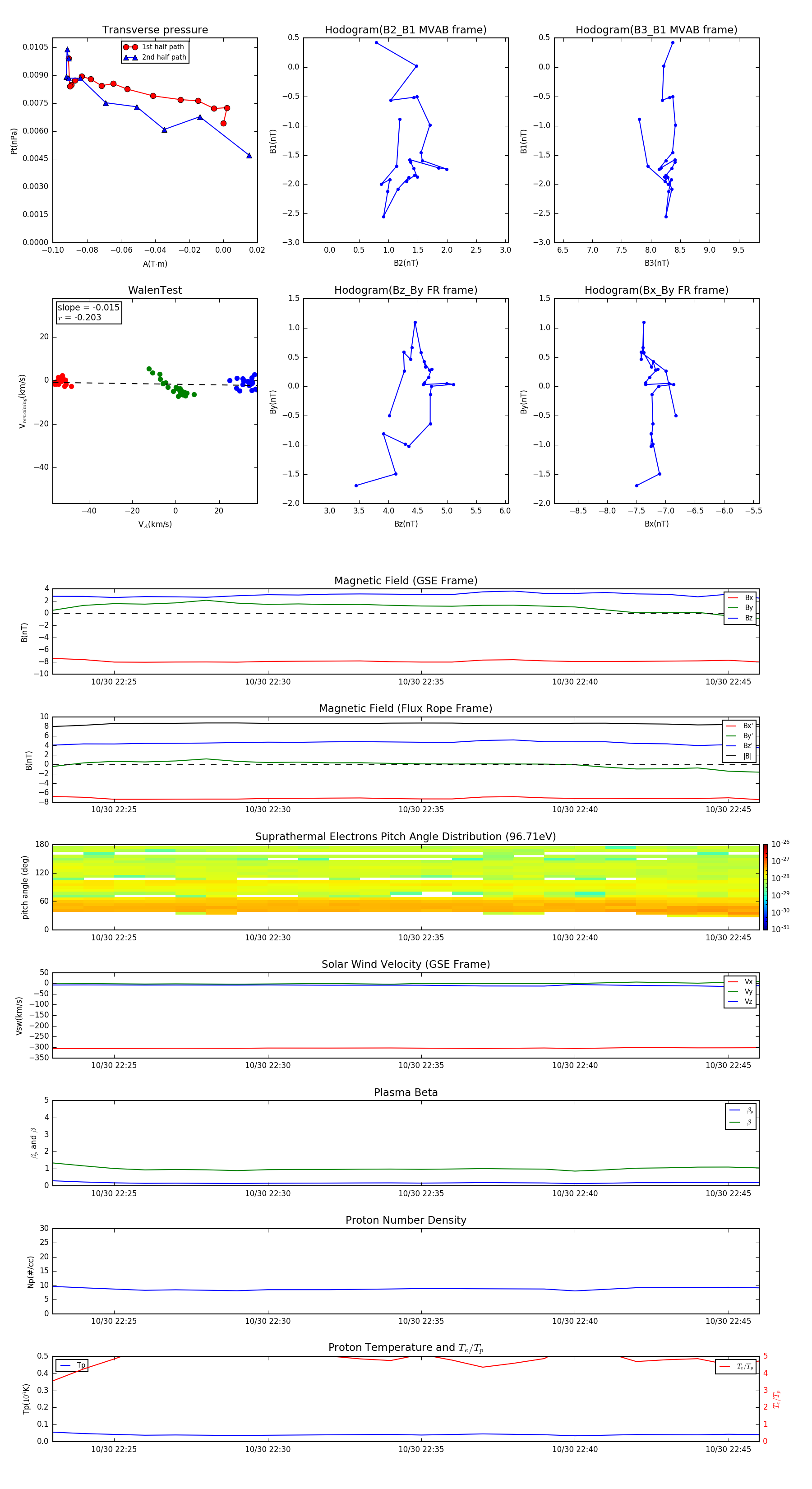Click the 'Hodogram(B2_B1 MVAB frame)' title
This screenshot has height=1489, width=812.
point(406,29)
